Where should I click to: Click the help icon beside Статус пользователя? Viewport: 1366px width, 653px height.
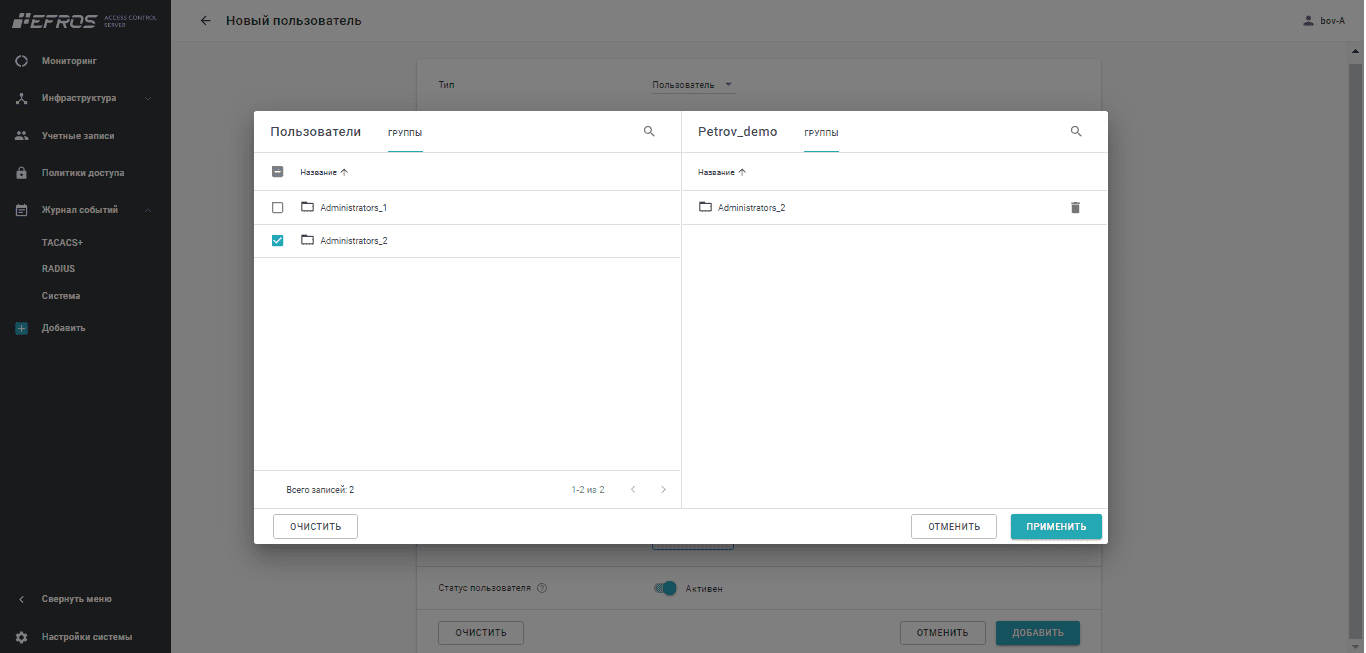click(x=542, y=588)
